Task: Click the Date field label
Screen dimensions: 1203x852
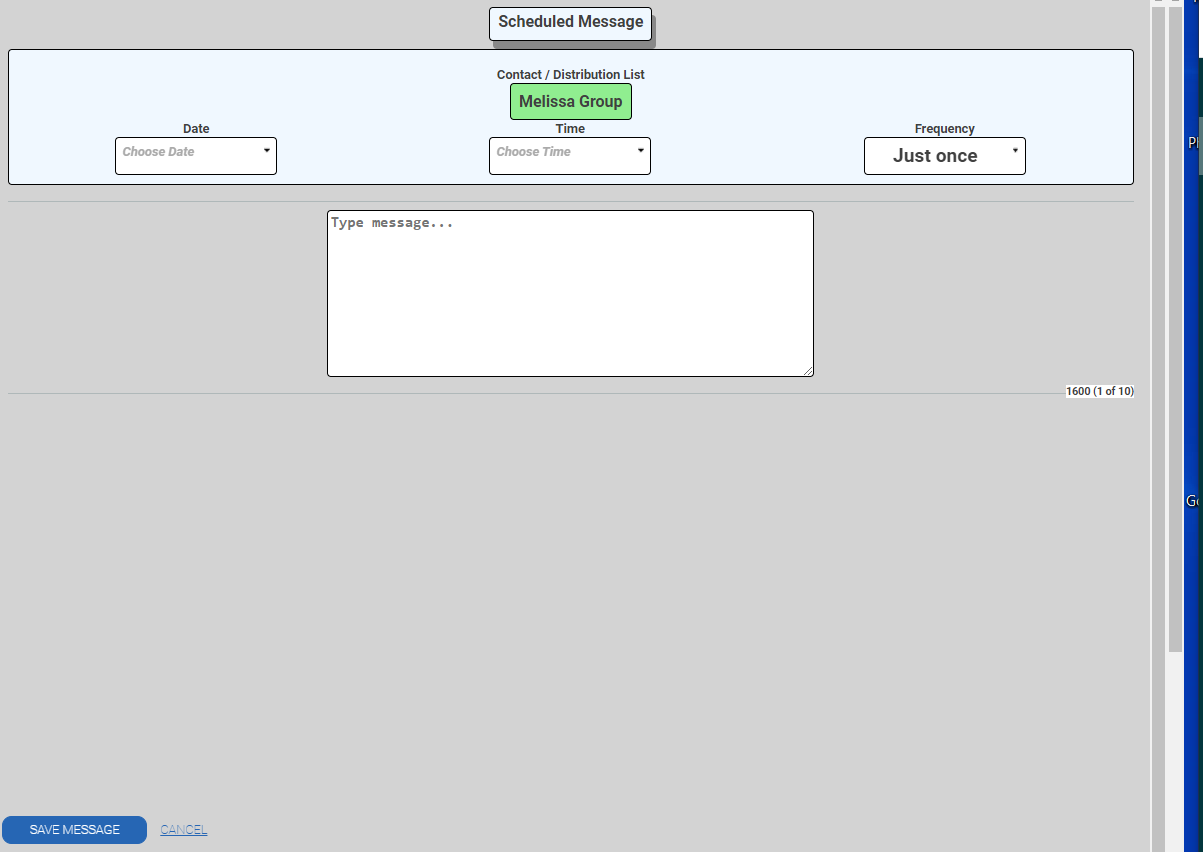Action: click(196, 129)
